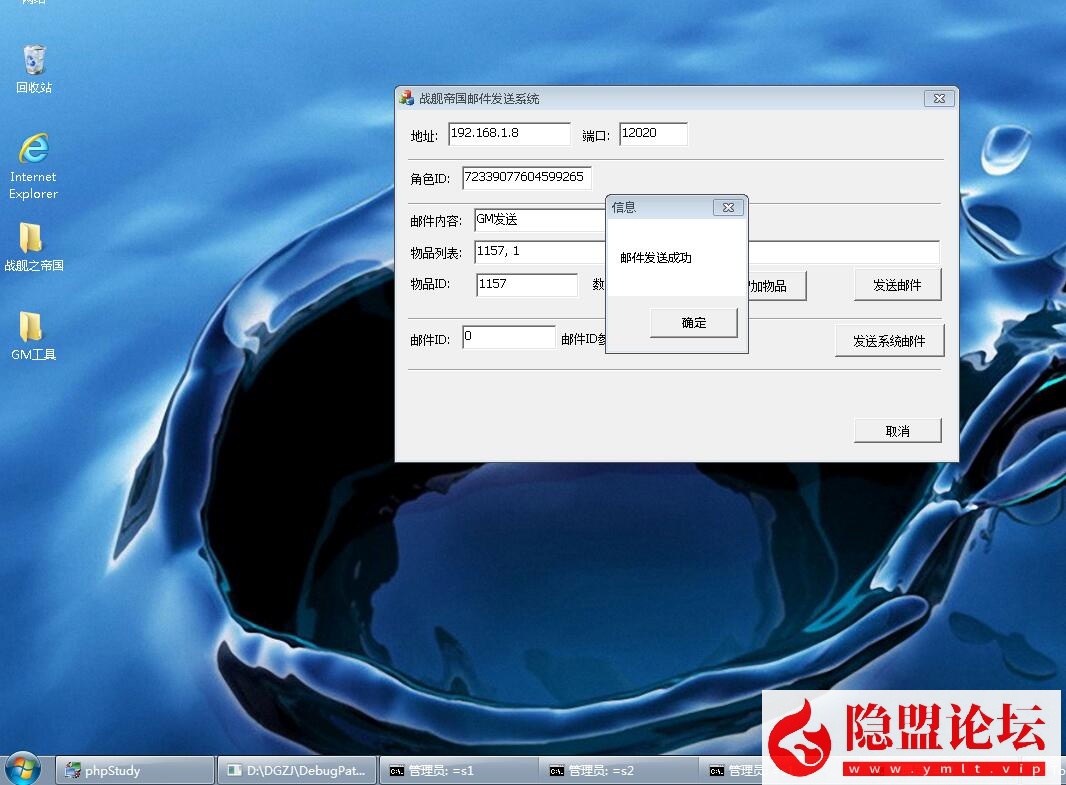Click the 发送系统邮件 button
The height and width of the screenshot is (785, 1066).
[x=889, y=341]
